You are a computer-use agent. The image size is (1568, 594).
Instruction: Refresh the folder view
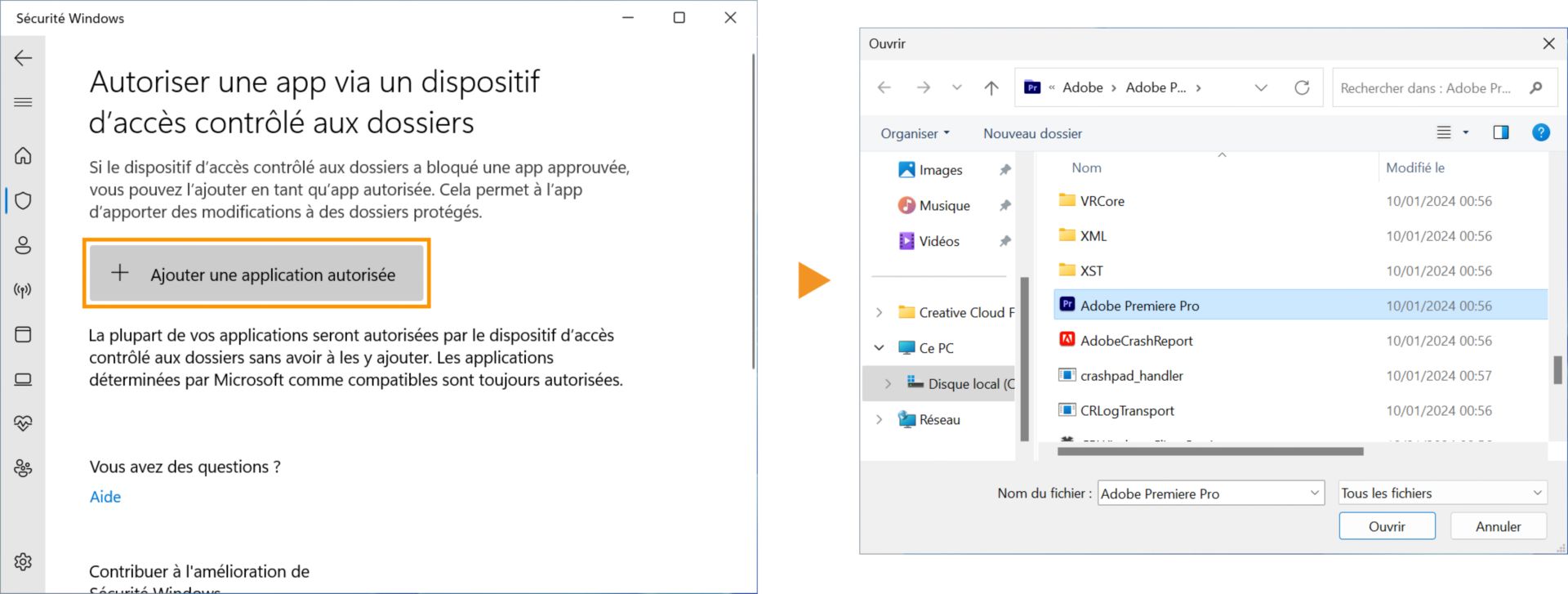[1302, 87]
